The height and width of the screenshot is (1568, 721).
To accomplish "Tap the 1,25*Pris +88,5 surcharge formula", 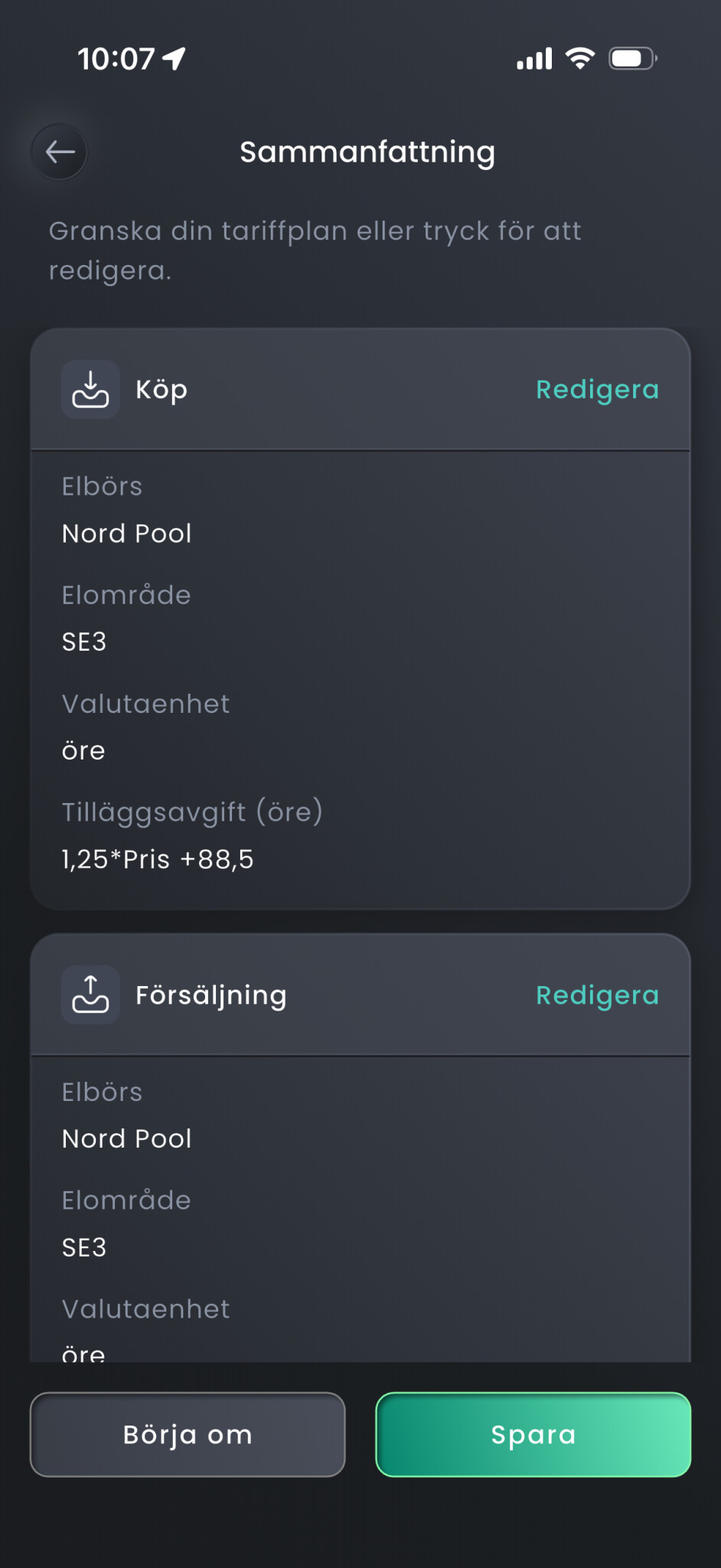I will coord(158,859).
